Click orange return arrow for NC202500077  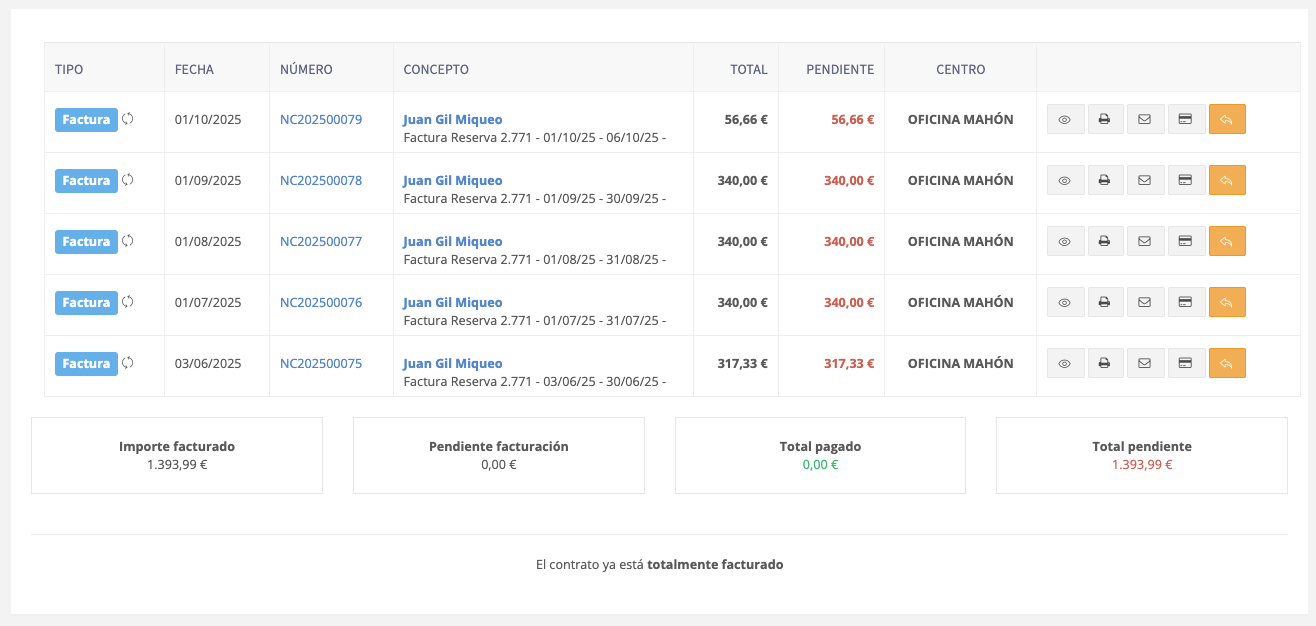(x=1227, y=241)
